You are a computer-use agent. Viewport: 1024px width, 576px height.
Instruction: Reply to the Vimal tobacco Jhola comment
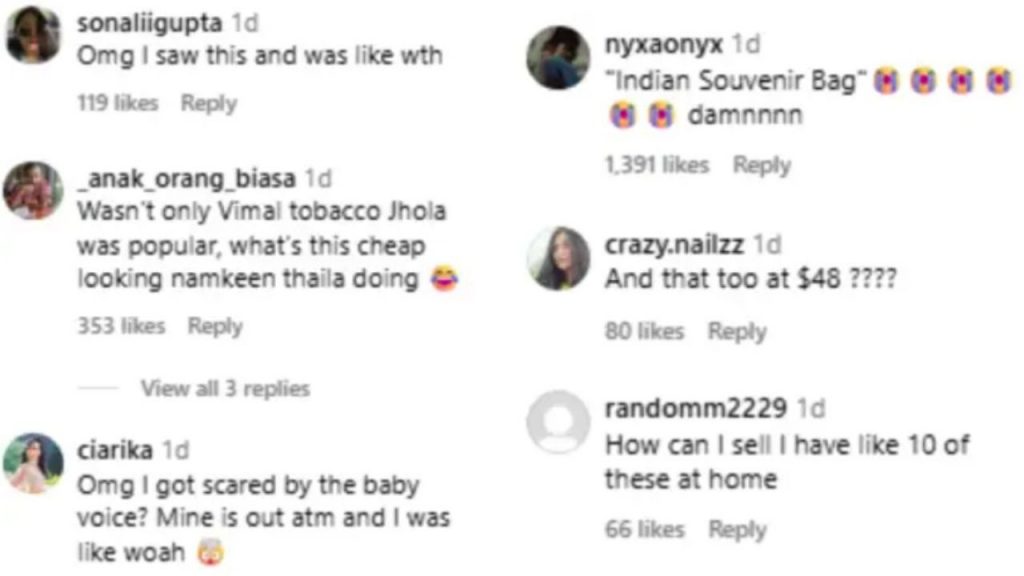[215, 326]
